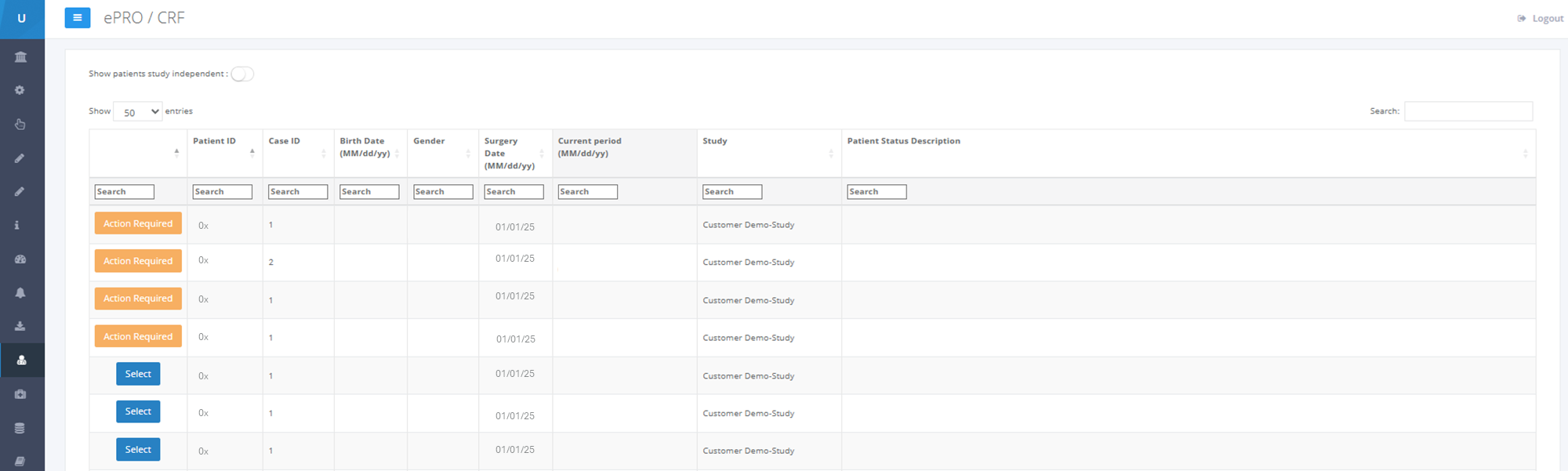Click the hand pointer icon in sidebar

click(20, 125)
